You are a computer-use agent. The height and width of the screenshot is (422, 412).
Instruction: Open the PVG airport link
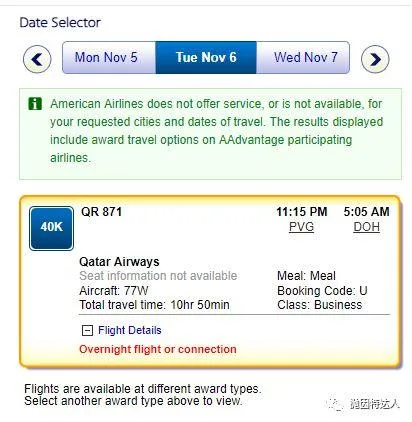pyautogui.click(x=301, y=227)
